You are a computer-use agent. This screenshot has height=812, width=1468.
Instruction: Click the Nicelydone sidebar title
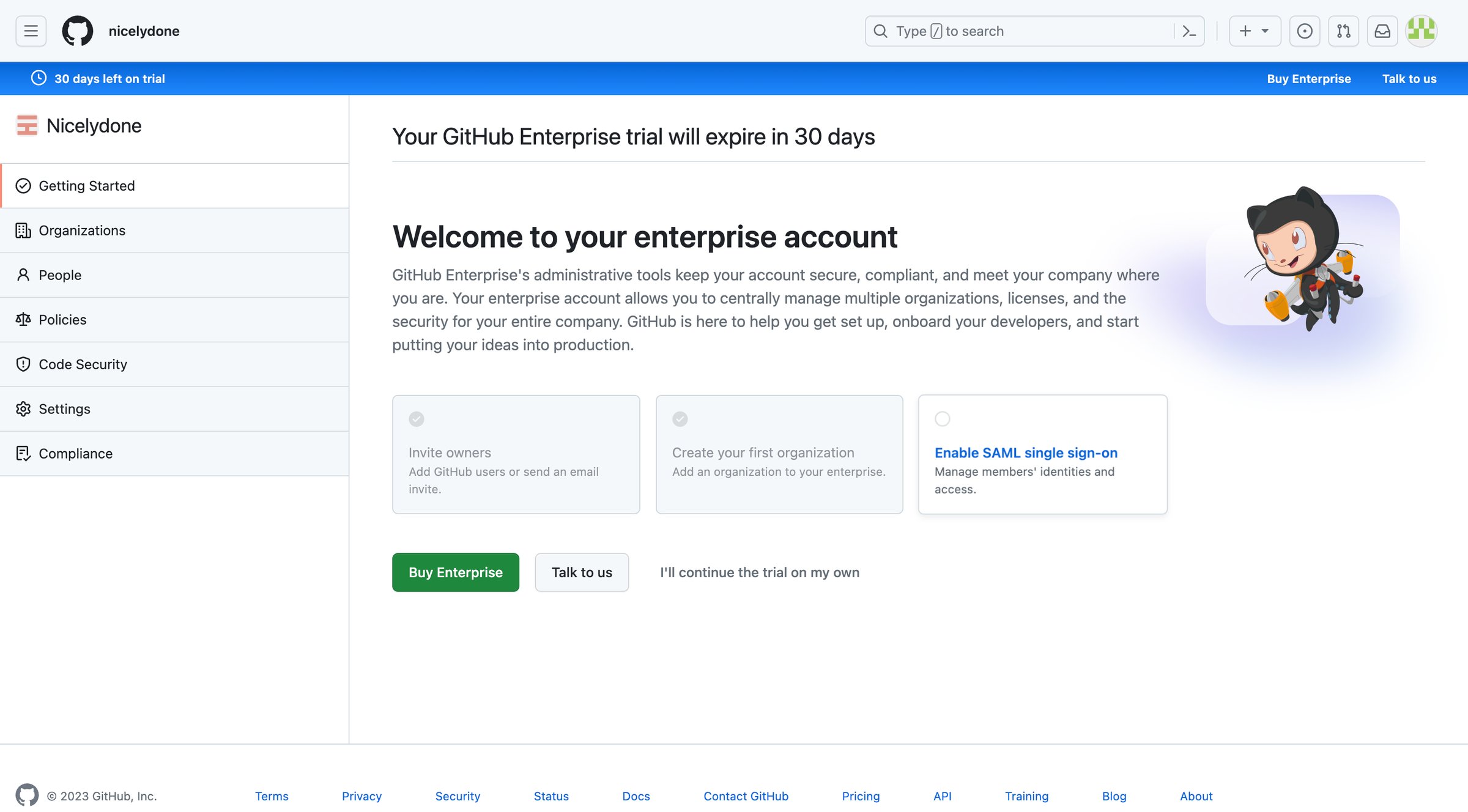(x=94, y=125)
